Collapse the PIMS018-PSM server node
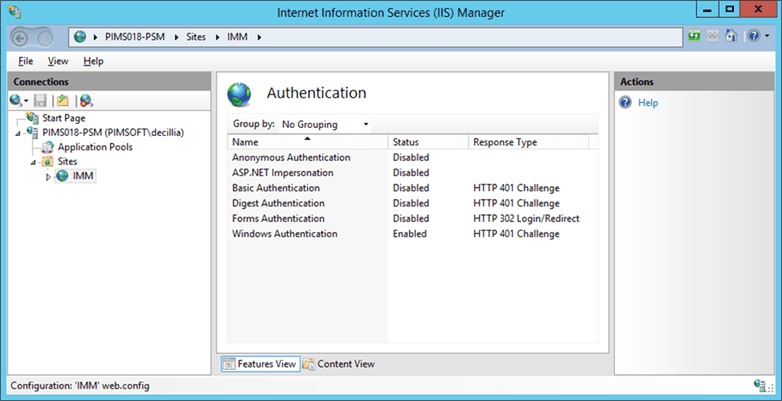Screen dimensions: 782x401 pos(17,134)
